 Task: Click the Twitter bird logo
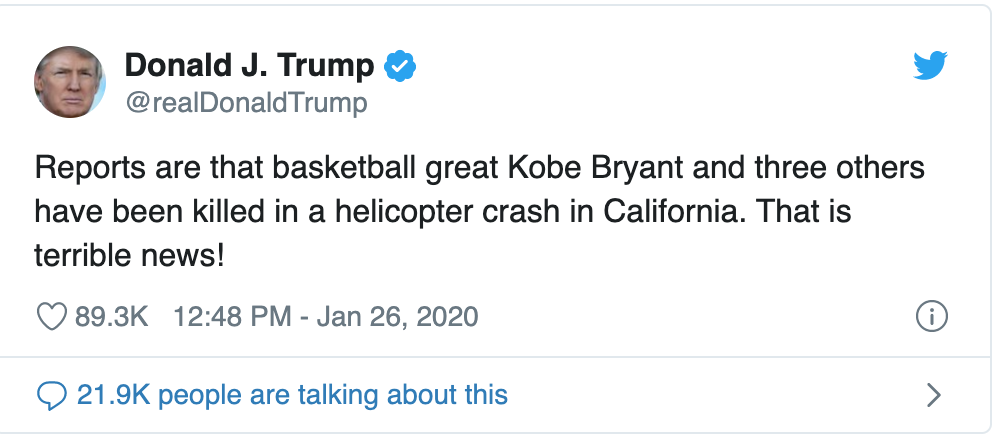tap(931, 67)
